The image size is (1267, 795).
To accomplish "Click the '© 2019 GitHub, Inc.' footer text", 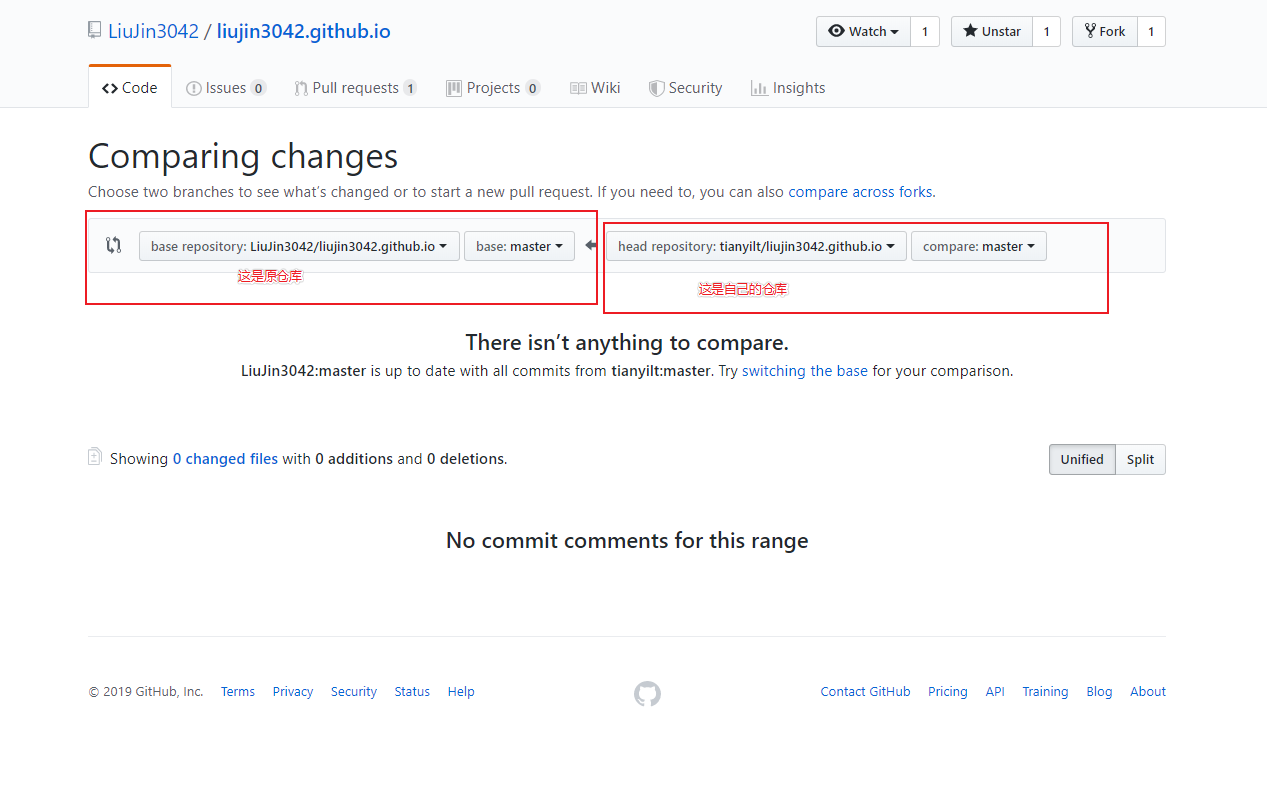I will 146,692.
